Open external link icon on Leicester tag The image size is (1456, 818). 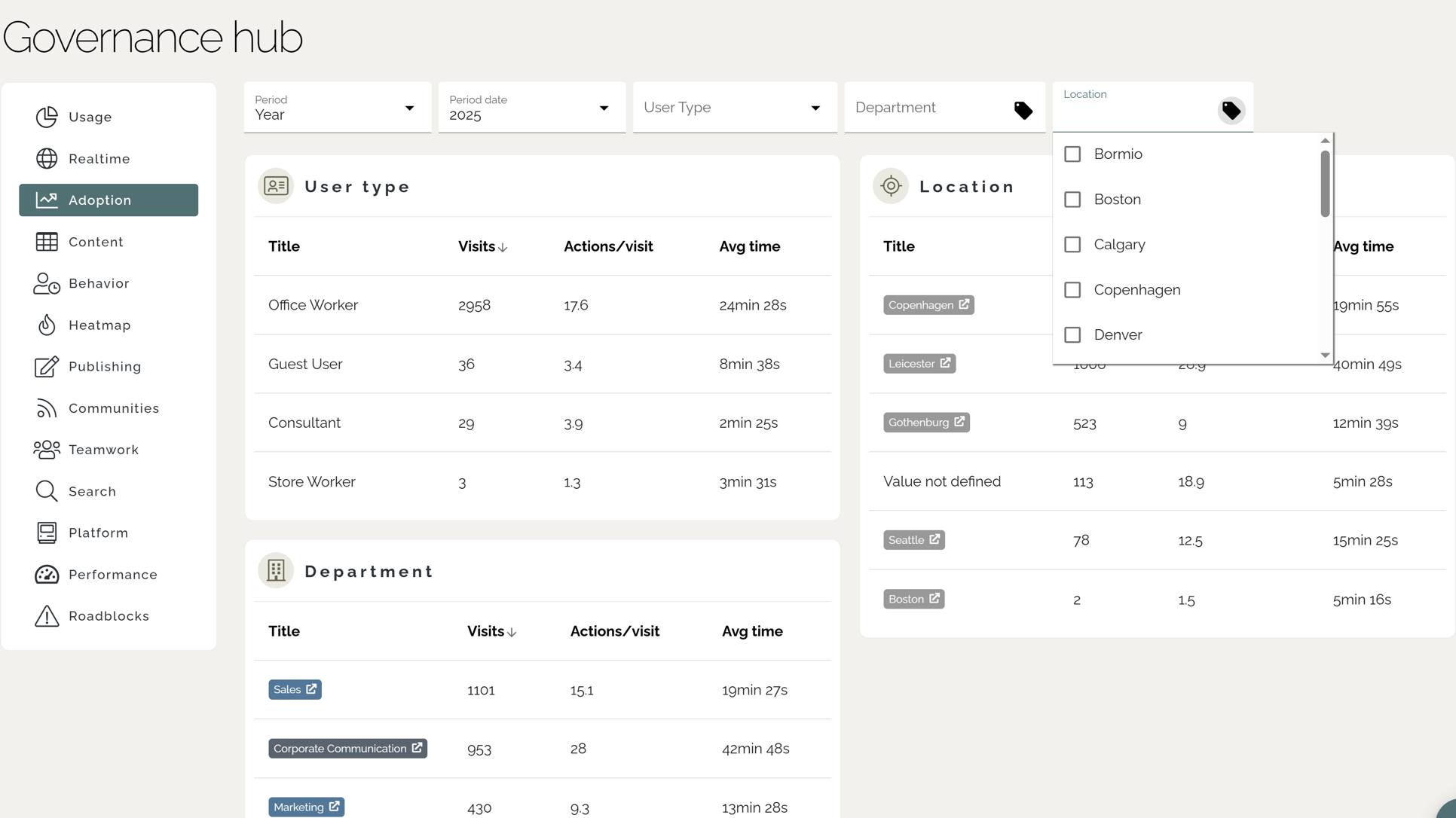[945, 363]
